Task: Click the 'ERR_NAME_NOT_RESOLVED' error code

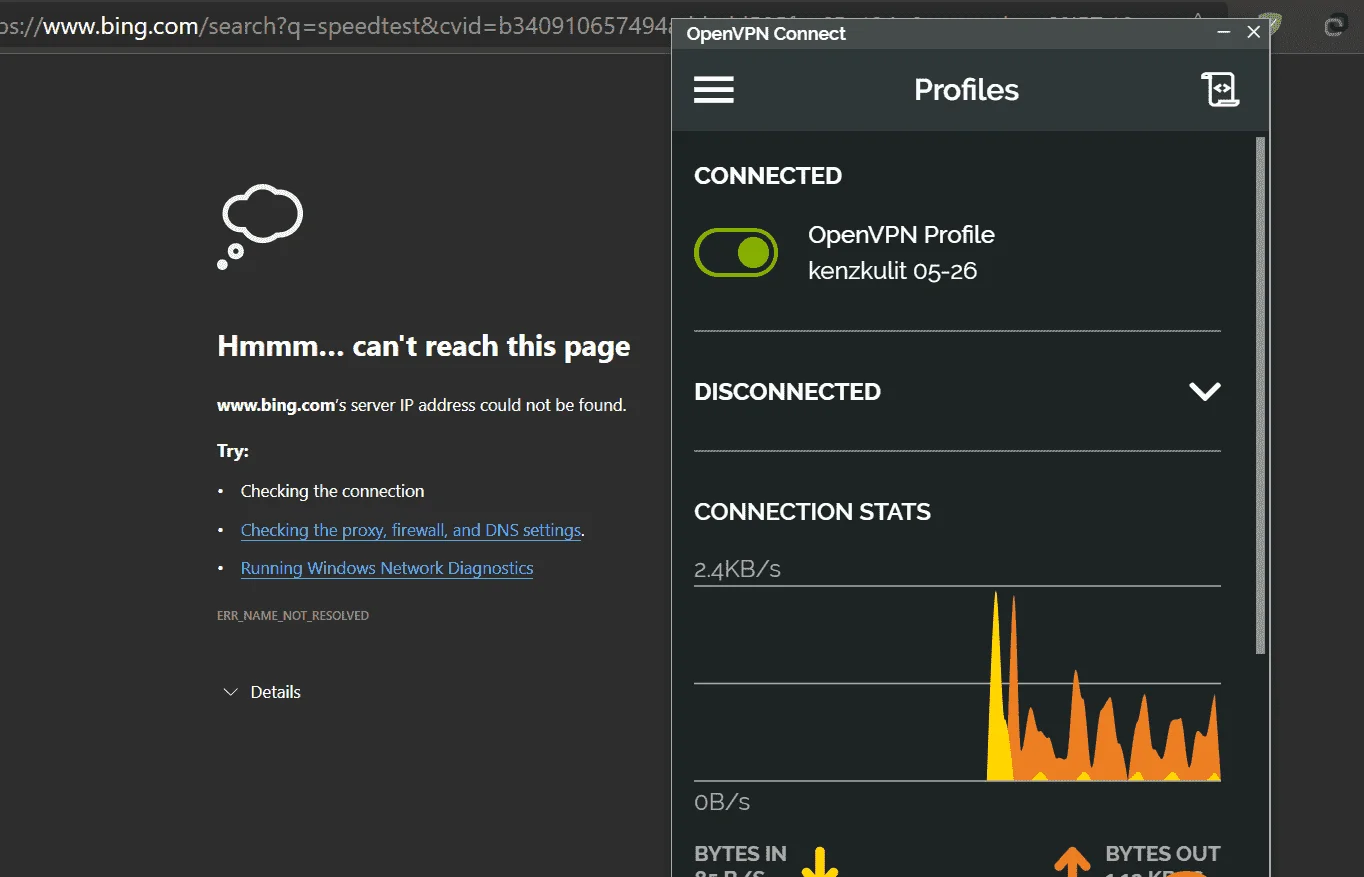Action: coord(293,616)
